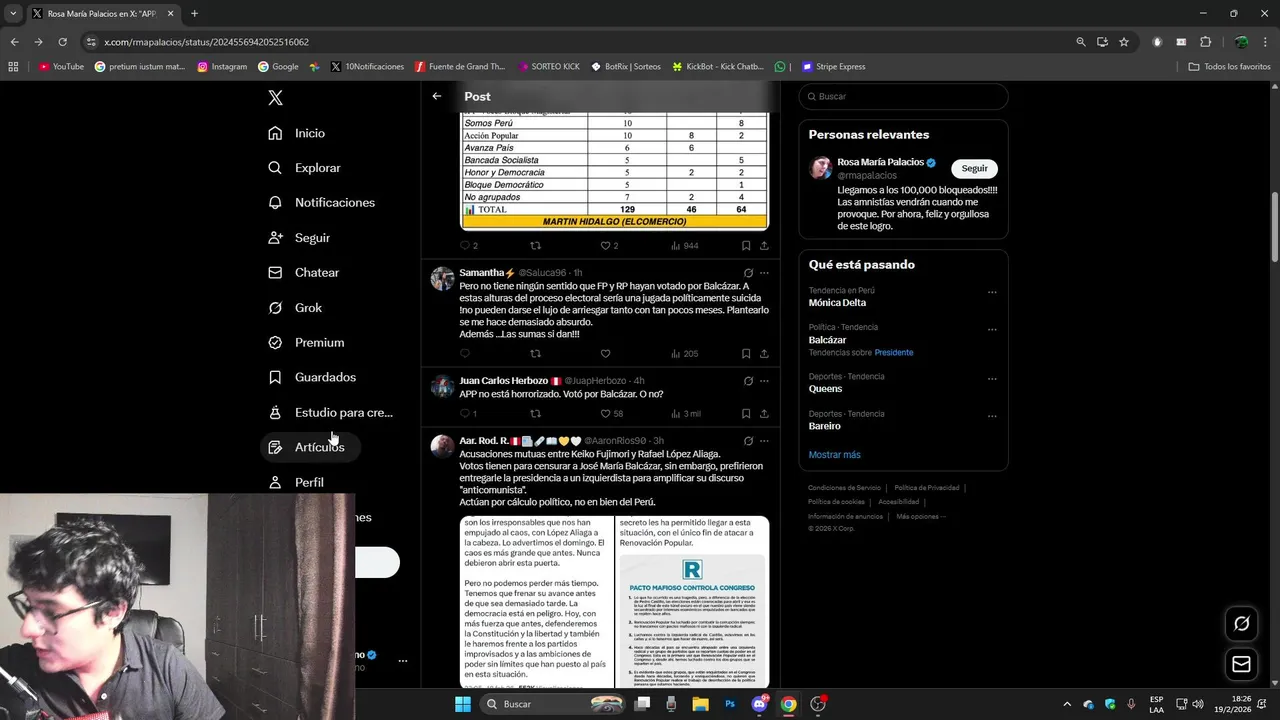The image size is (1280, 720).
Task: Open the Windows Start menu
Action: pyautogui.click(x=462, y=704)
